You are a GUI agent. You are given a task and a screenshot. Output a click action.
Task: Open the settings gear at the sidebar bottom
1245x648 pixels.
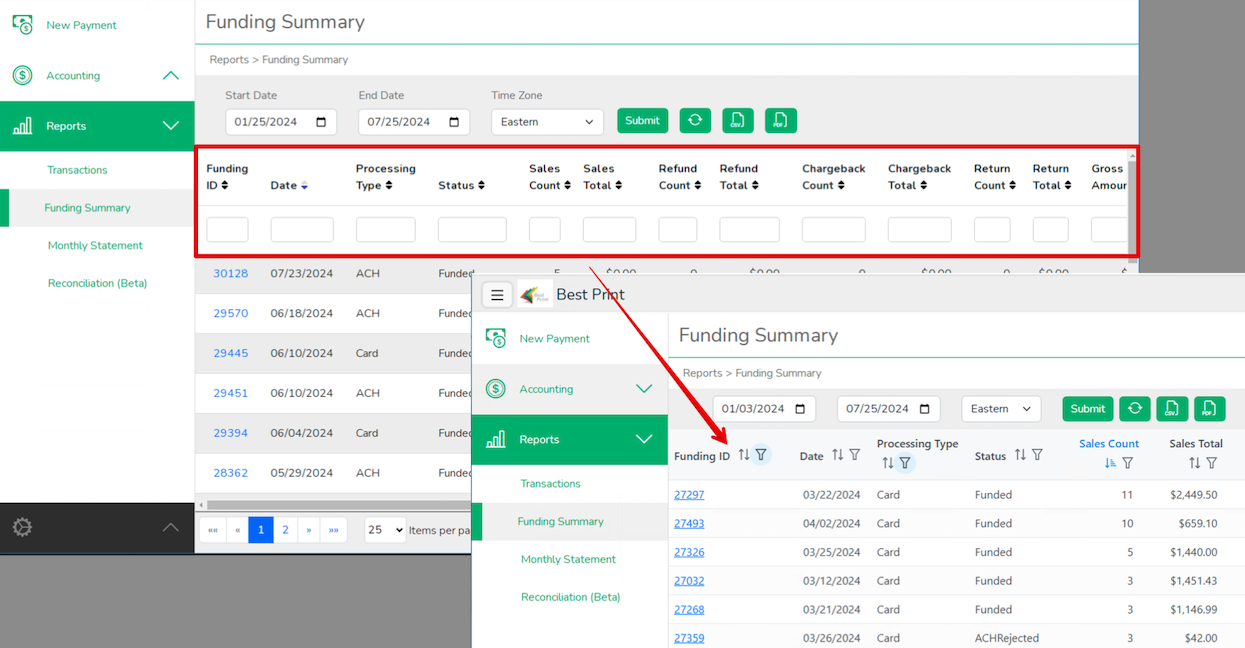[22, 527]
